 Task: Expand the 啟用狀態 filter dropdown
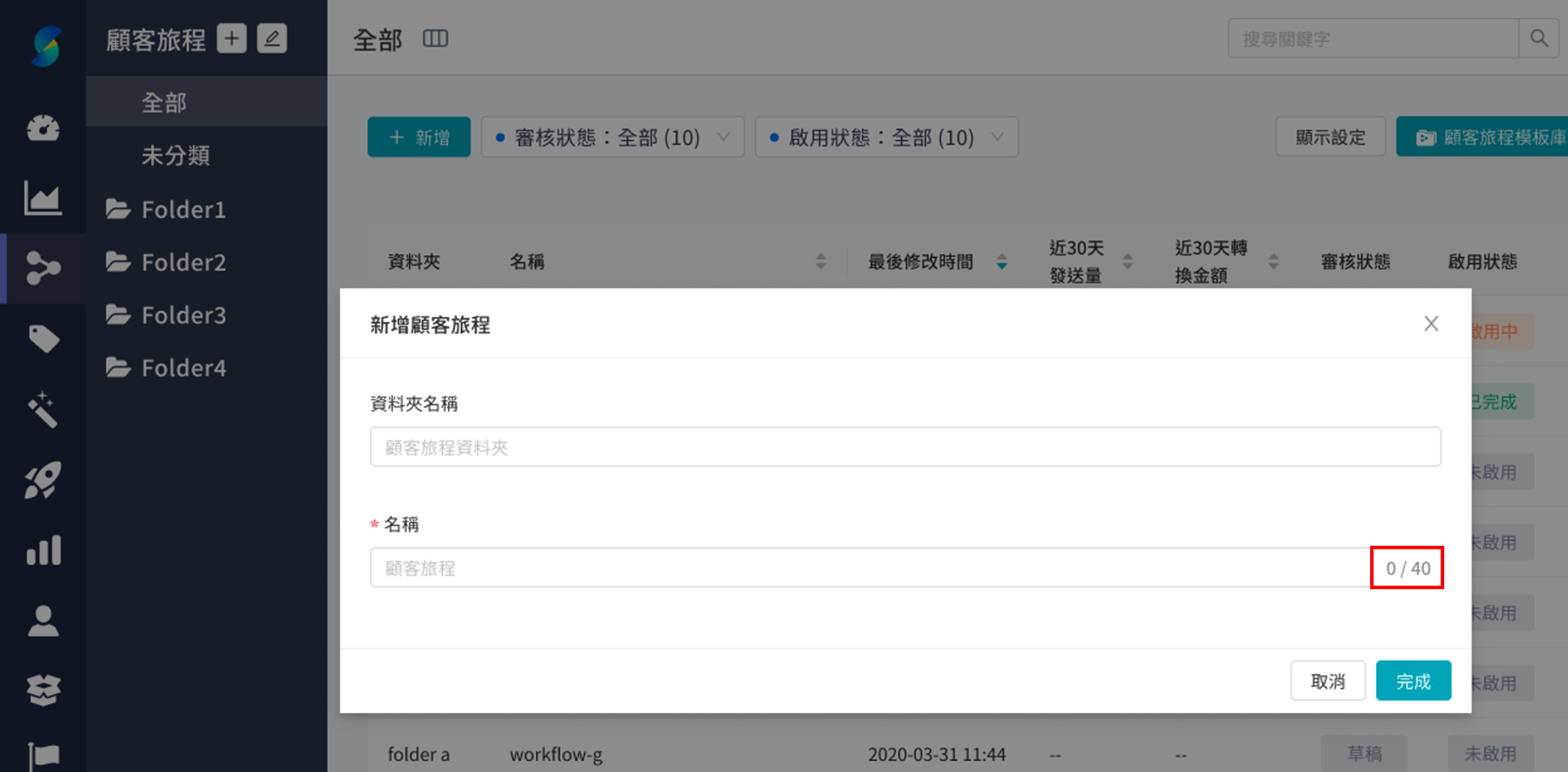point(886,138)
